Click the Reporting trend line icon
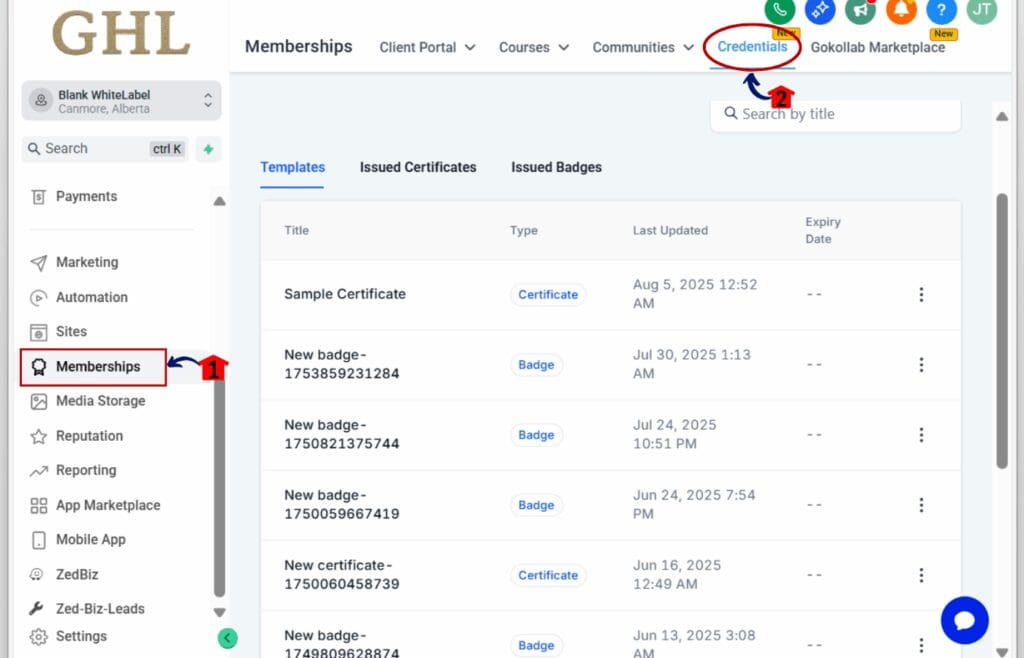 click(39, 471)
